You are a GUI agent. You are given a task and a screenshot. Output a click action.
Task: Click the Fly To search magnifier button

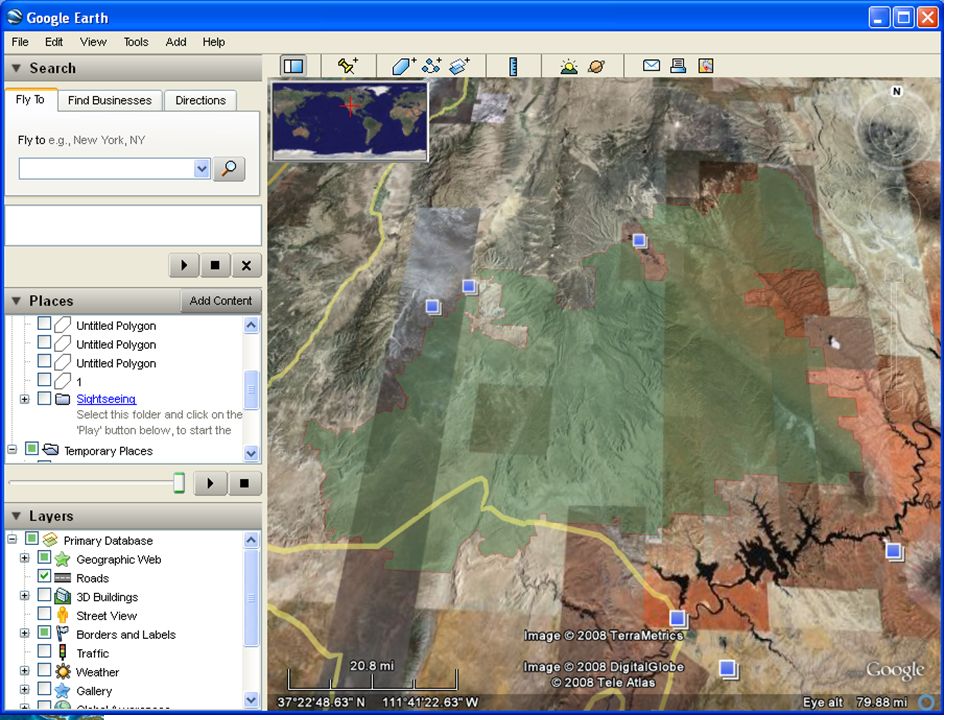pos(229,168)
